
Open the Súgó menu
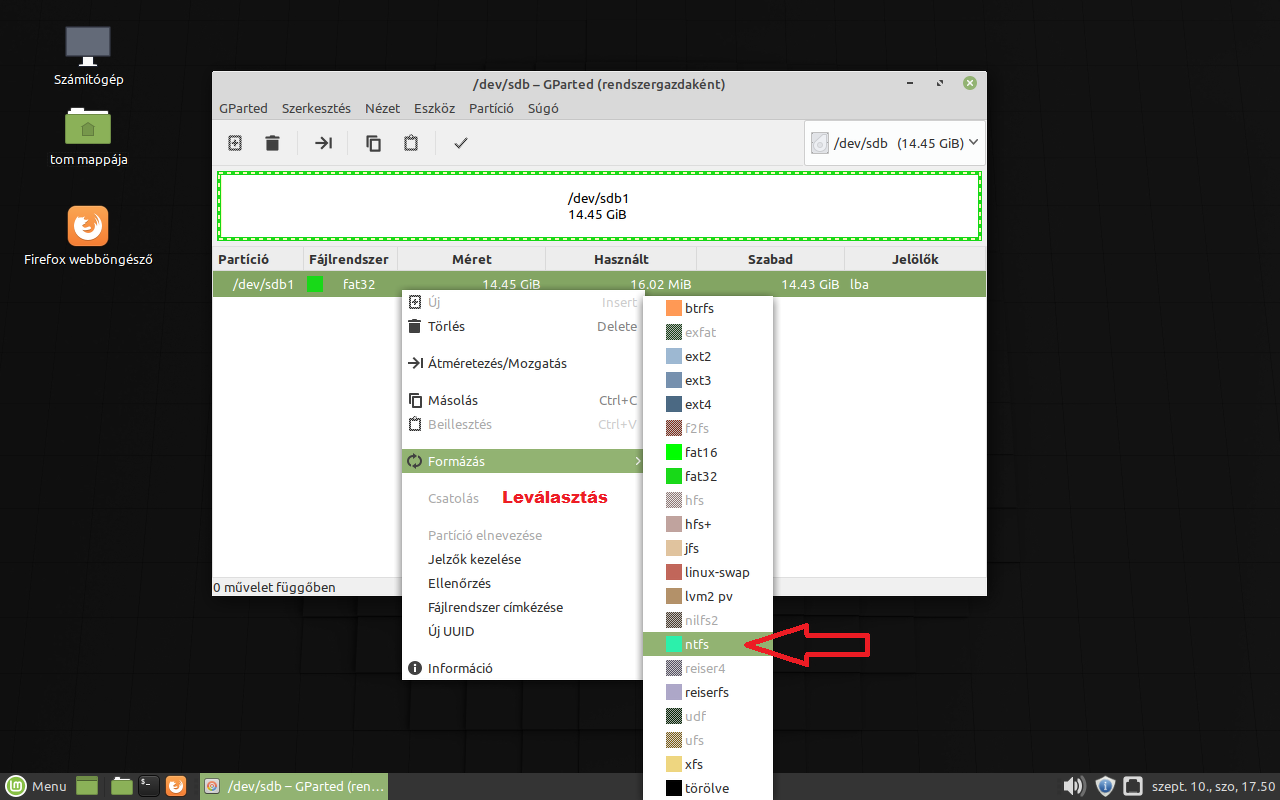543,108
